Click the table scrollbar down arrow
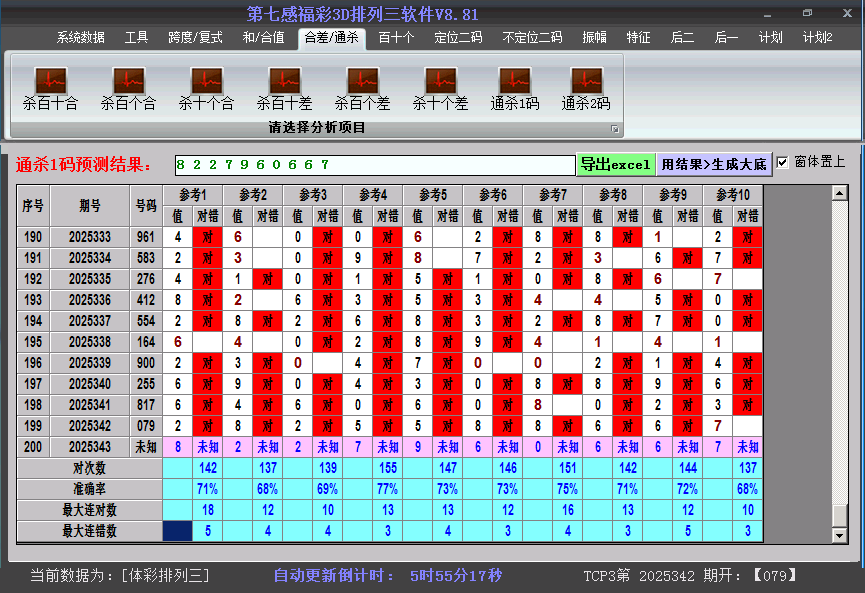Image resolution: width=865 pixels, height=593 pixels. coord(840,535)
